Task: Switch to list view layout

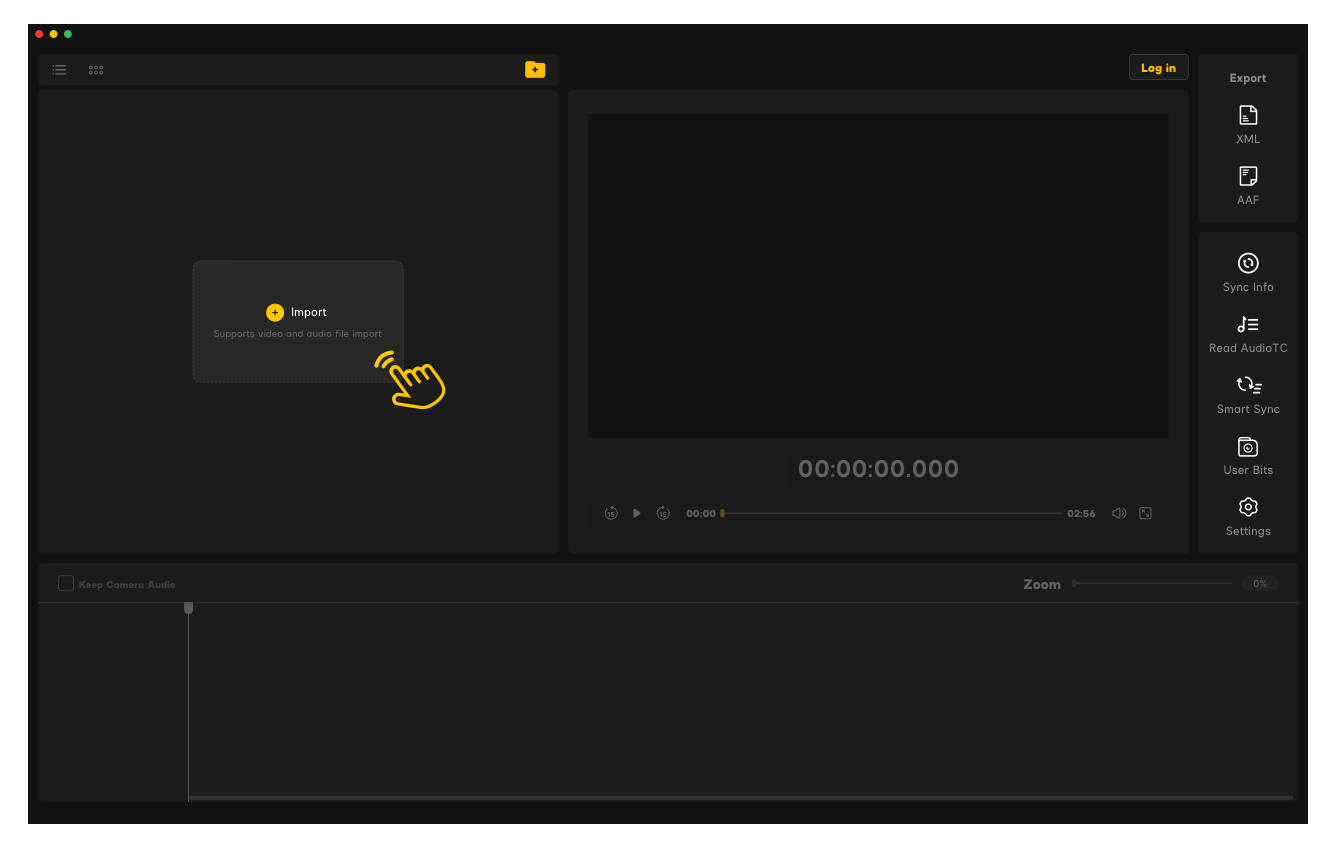Action: pyautogui.click(x=60, y=70)
